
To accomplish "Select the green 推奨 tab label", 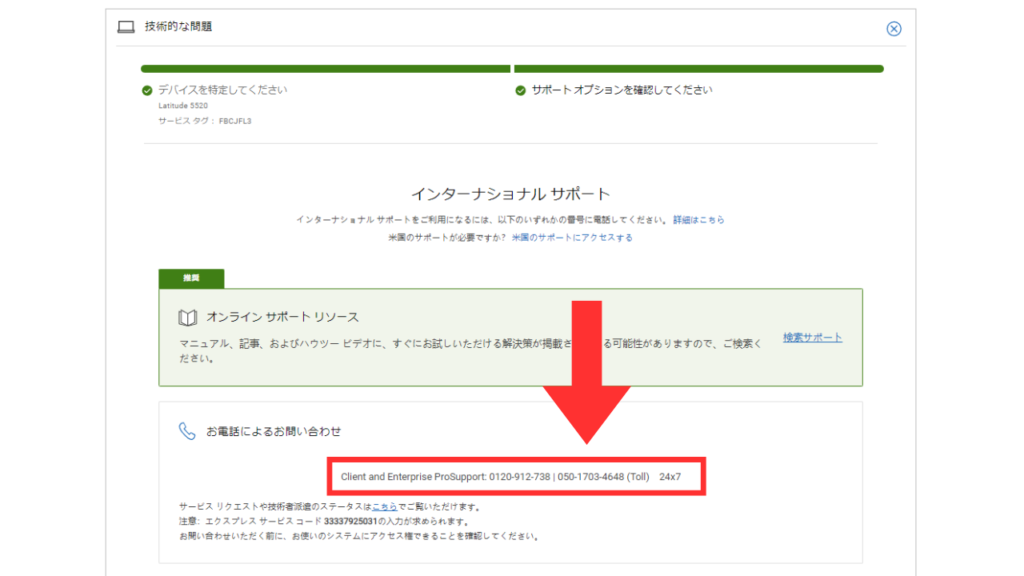I will click(191, 278).
